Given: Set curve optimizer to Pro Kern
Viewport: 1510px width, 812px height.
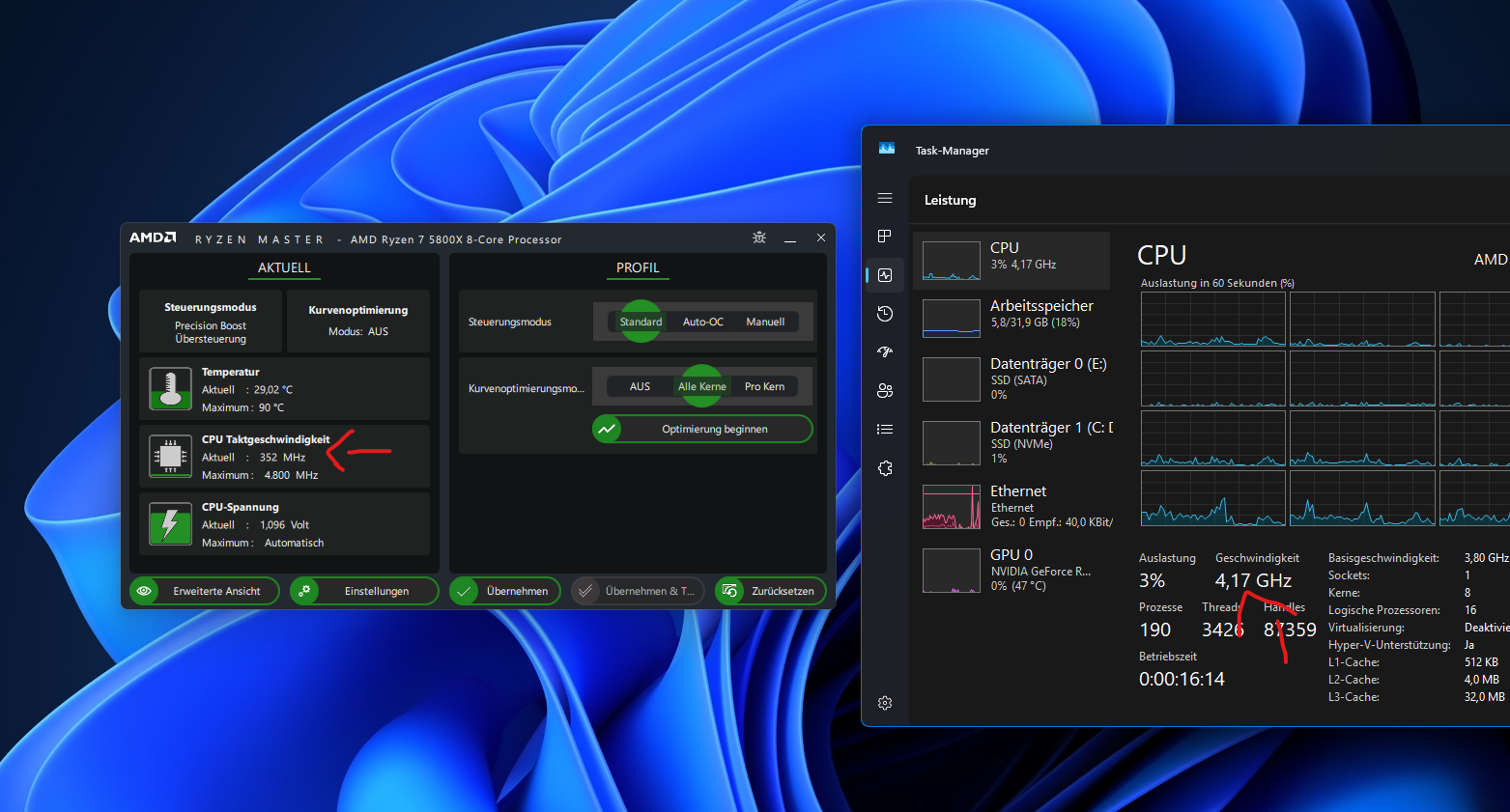Looking at the screenshot, I should pos(764,386).
